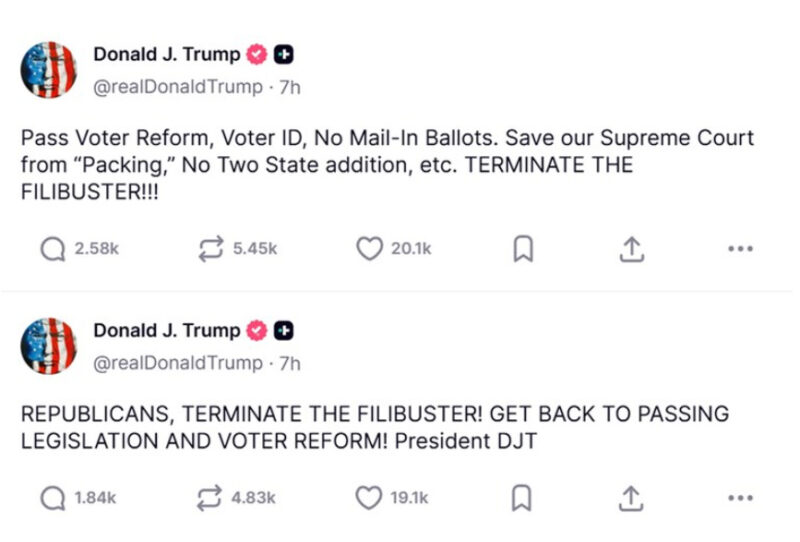This screenshot has height=542, width=800.
Task: Click the plus badge on second post
Action: 283,331
